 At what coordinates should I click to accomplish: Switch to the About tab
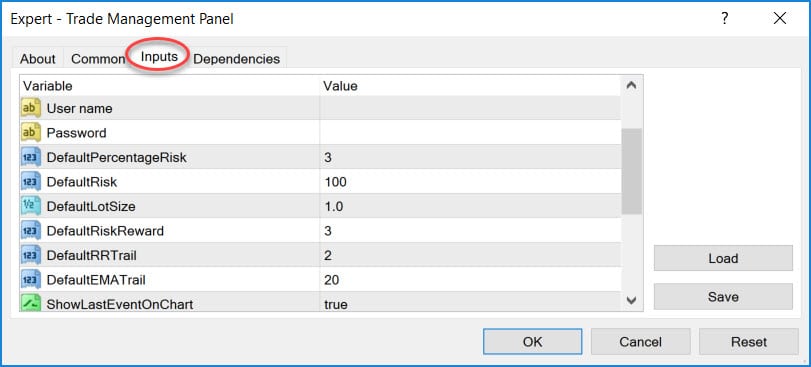point(38,59)
